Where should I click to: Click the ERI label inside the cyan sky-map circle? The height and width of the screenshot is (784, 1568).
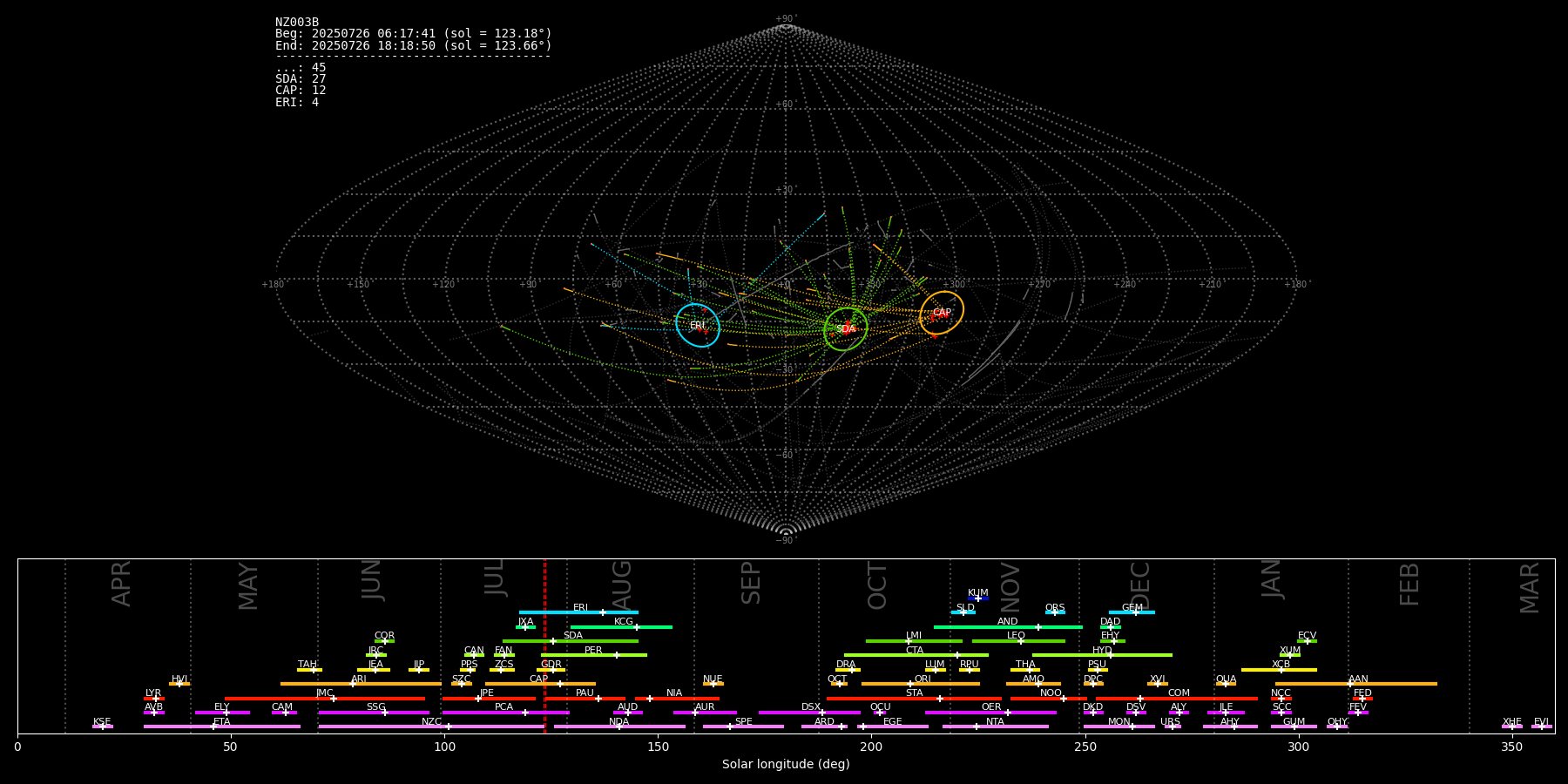pyautogui.click(x=698, y=326)
